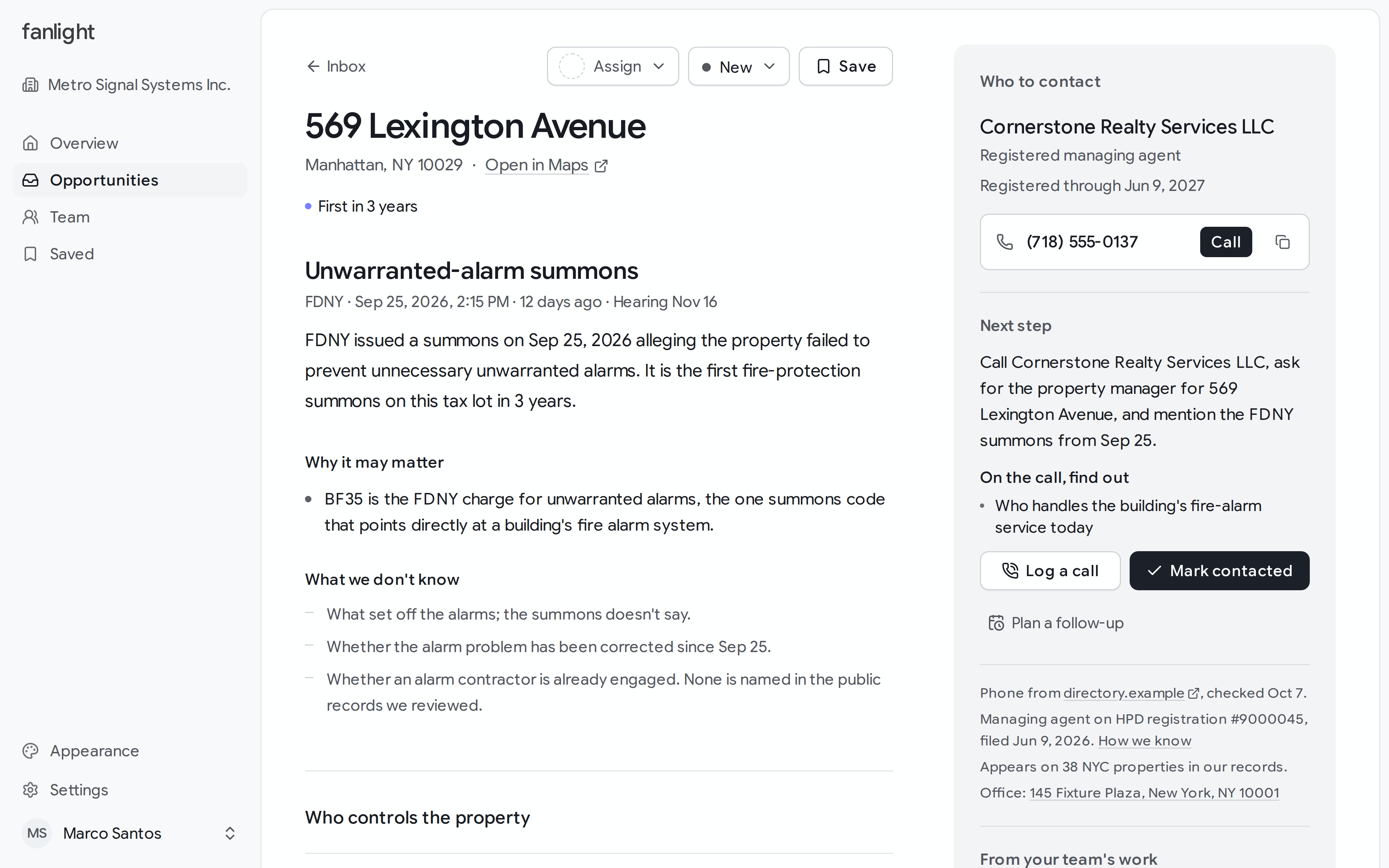The width and height of the screenshot is (1389, 868).
Task: Click "Cornerstone Realty Services LLC" contact name
Action: [x=1127, y=127]
